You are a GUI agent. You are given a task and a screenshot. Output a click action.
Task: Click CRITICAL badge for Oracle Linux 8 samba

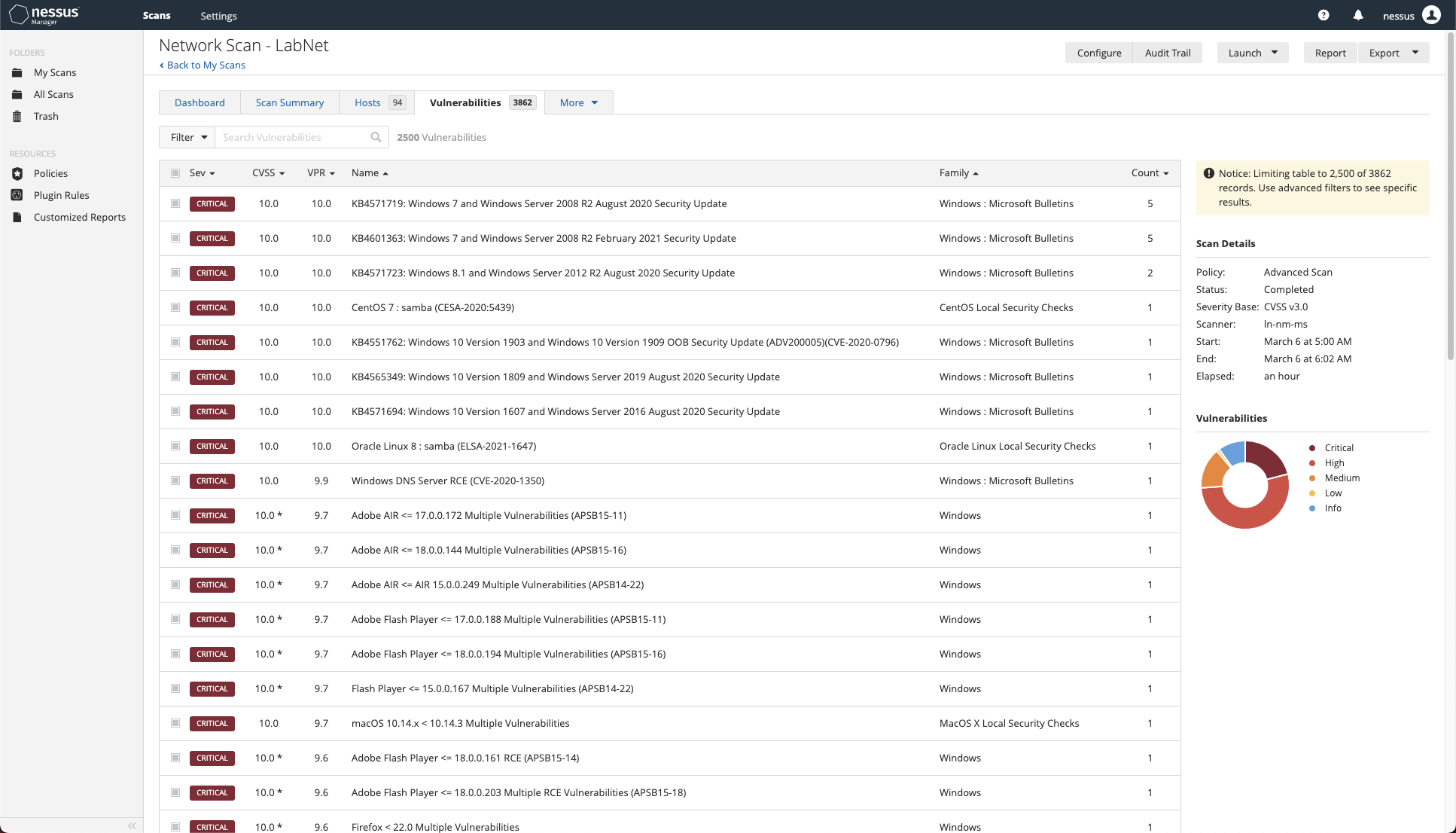coord(212,446)
